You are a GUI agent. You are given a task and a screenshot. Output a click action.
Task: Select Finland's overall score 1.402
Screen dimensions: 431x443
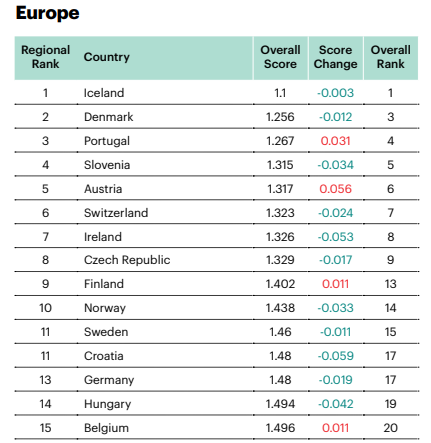280,284
